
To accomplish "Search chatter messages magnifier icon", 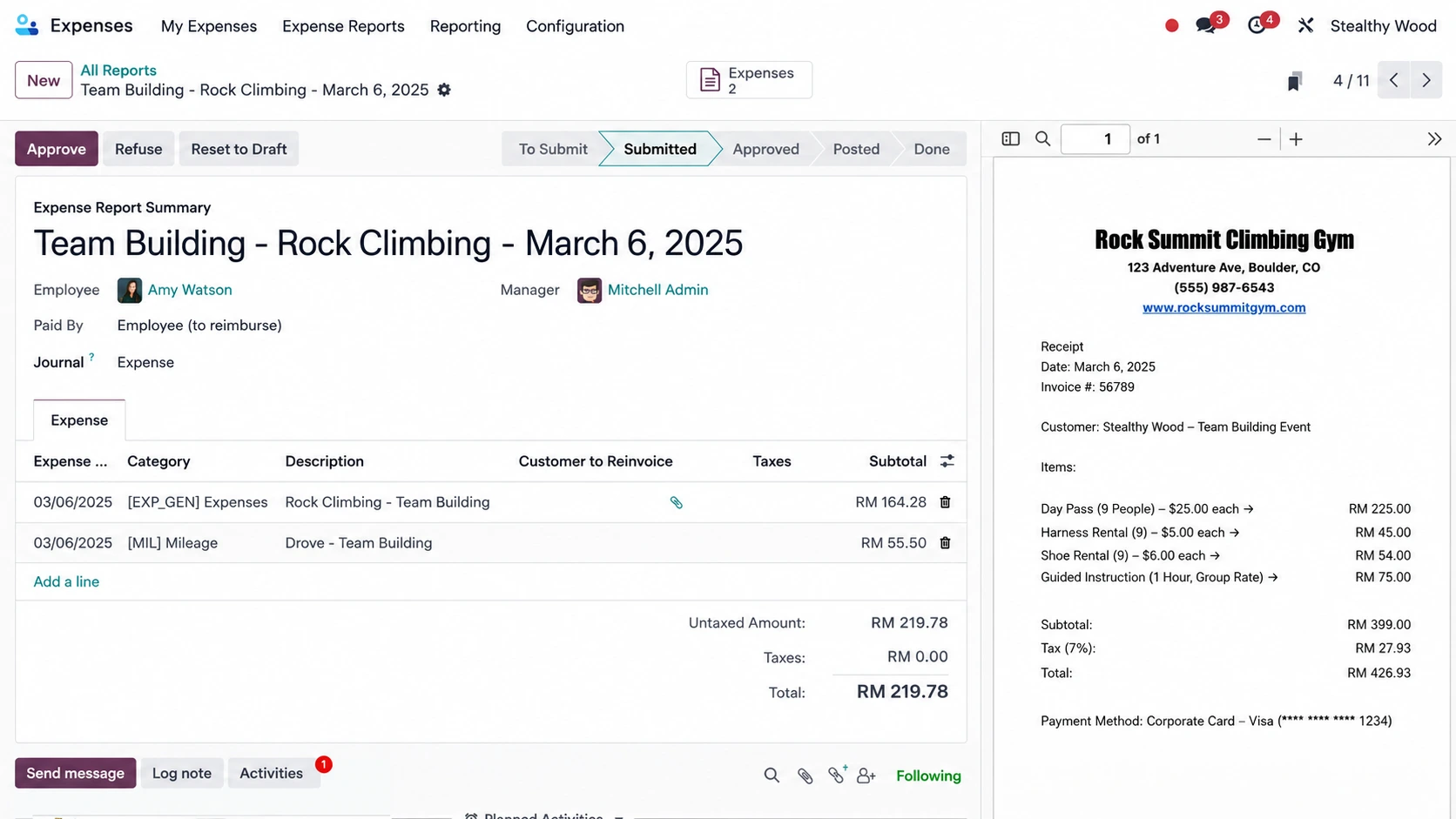I will pyautogui.click(x=772, y=775).
